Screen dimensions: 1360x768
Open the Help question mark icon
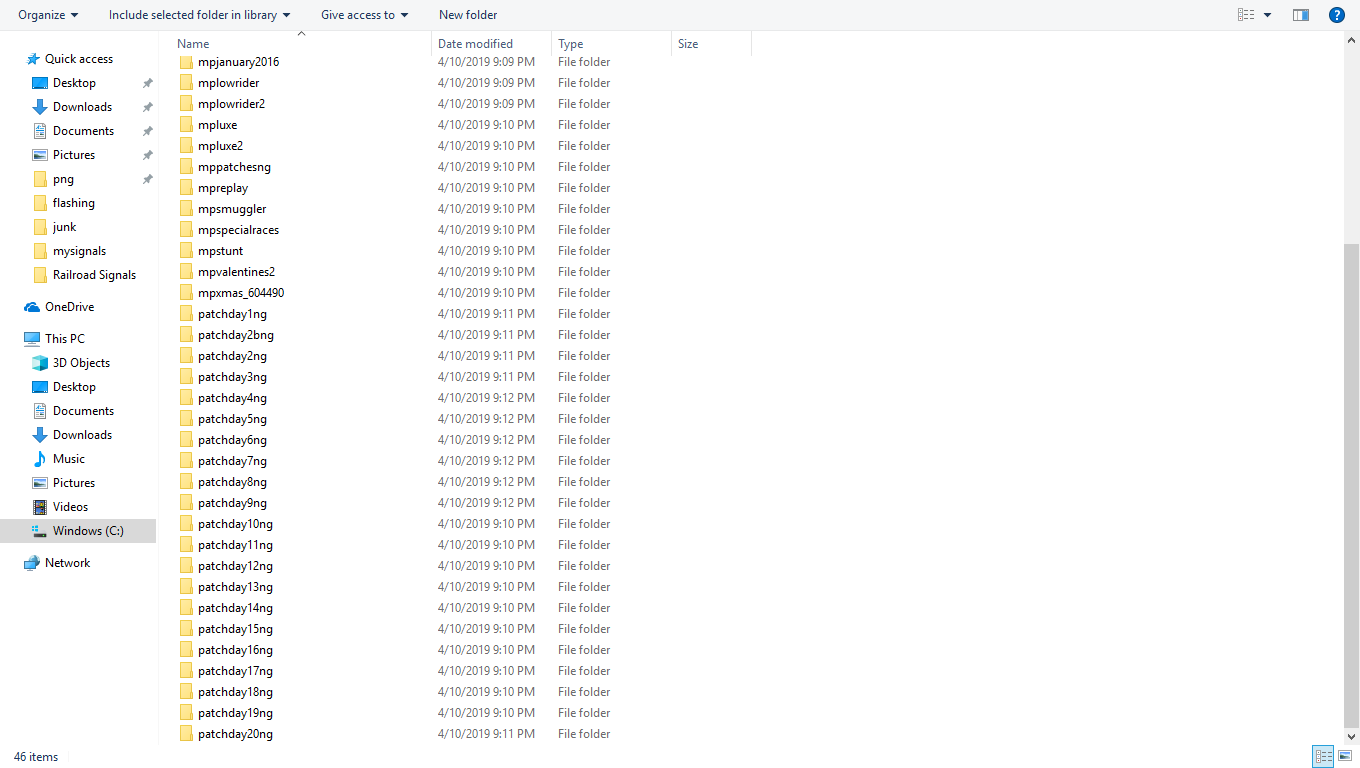1336,15
